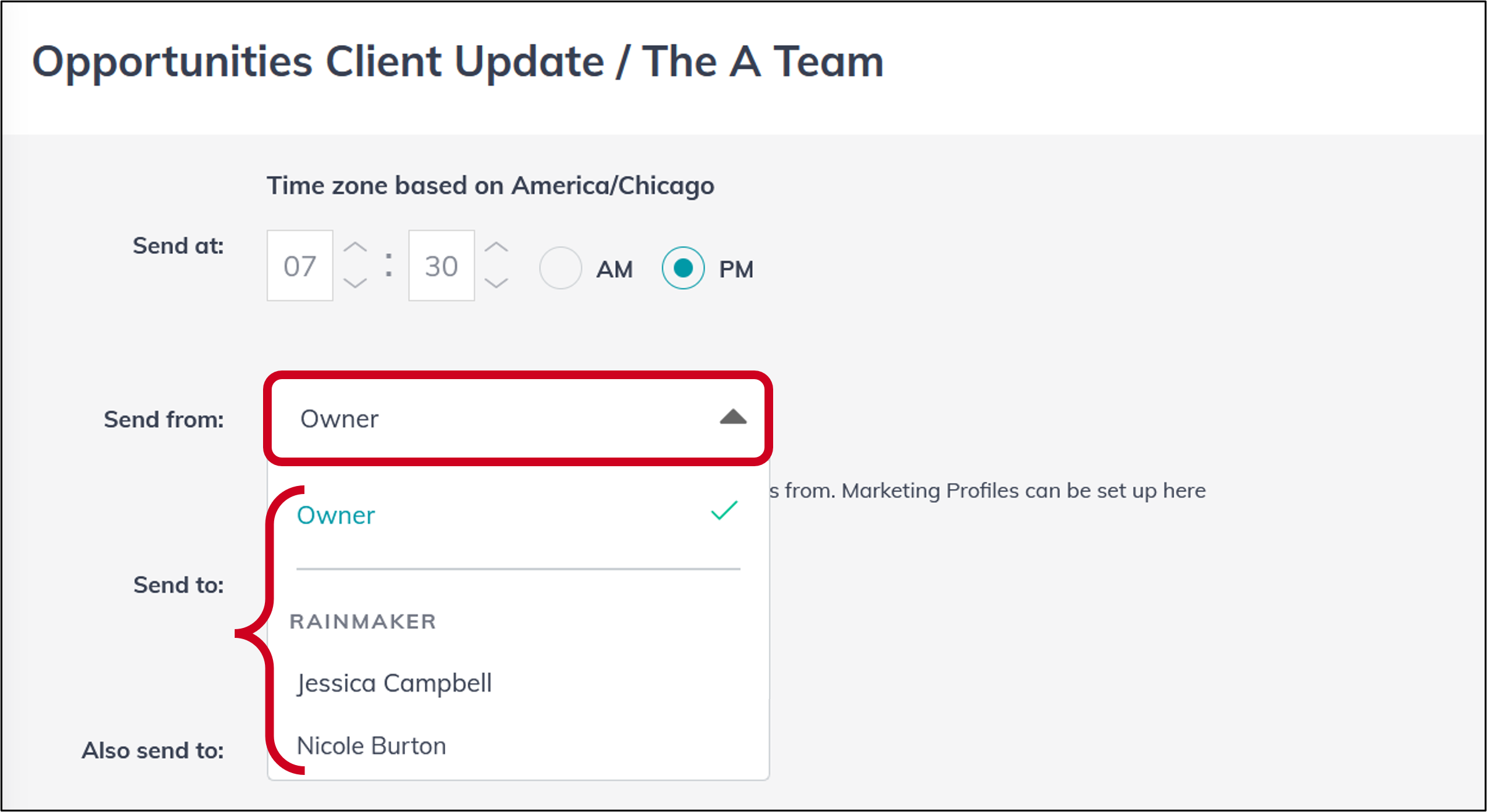Collapse the Send from Owner dropdown
Viewport: 1487px width, 812px height.
pyautogui.click(x=518, y=419)
